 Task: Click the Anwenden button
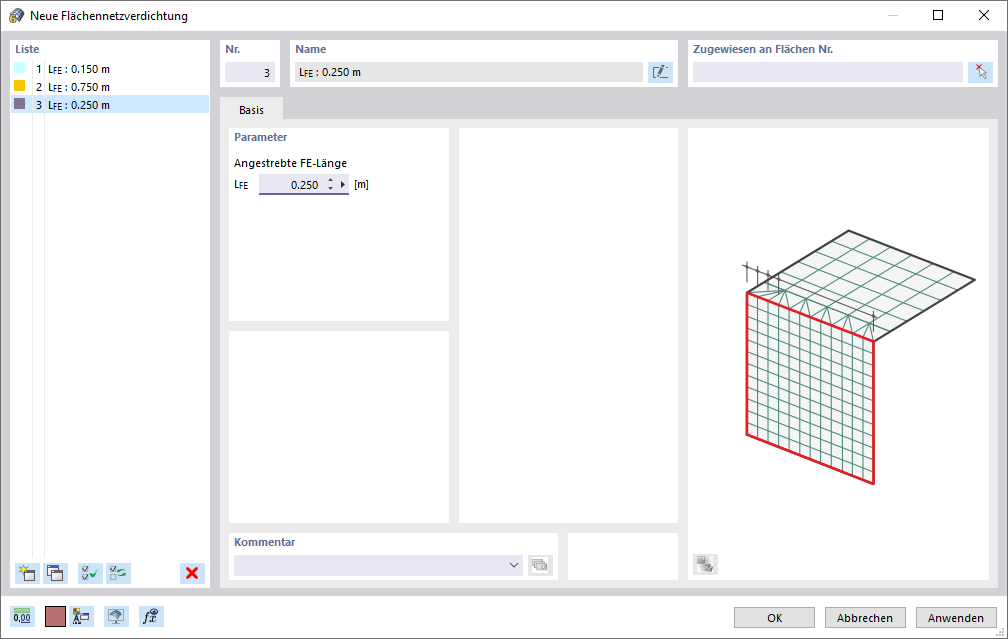[956, 617]
